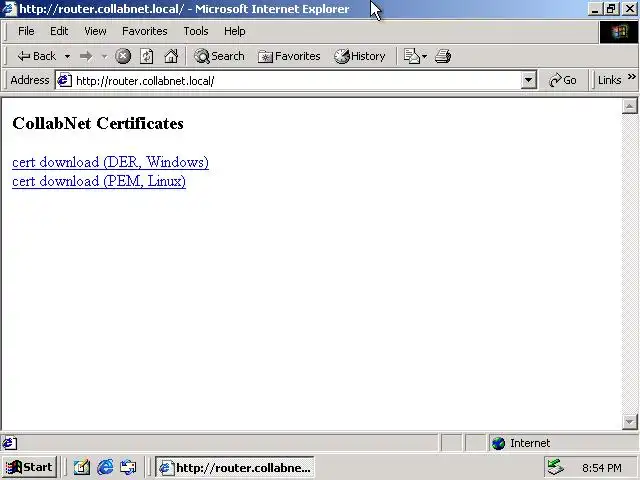Close the Internet Explorer window
This screenshot has height=480, width=640.
tap(630, 9)
